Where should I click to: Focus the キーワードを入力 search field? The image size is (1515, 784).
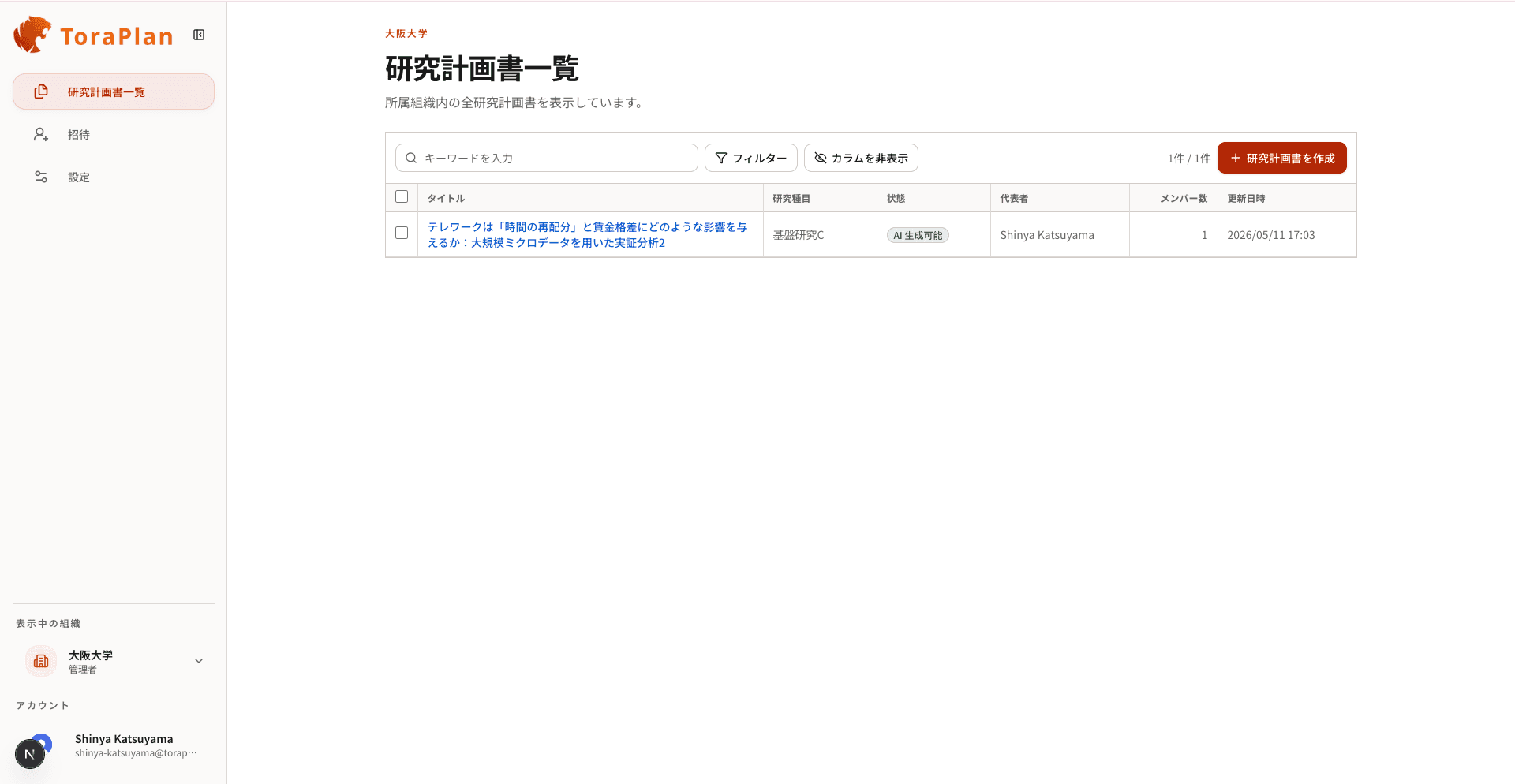tap(546, 158)
